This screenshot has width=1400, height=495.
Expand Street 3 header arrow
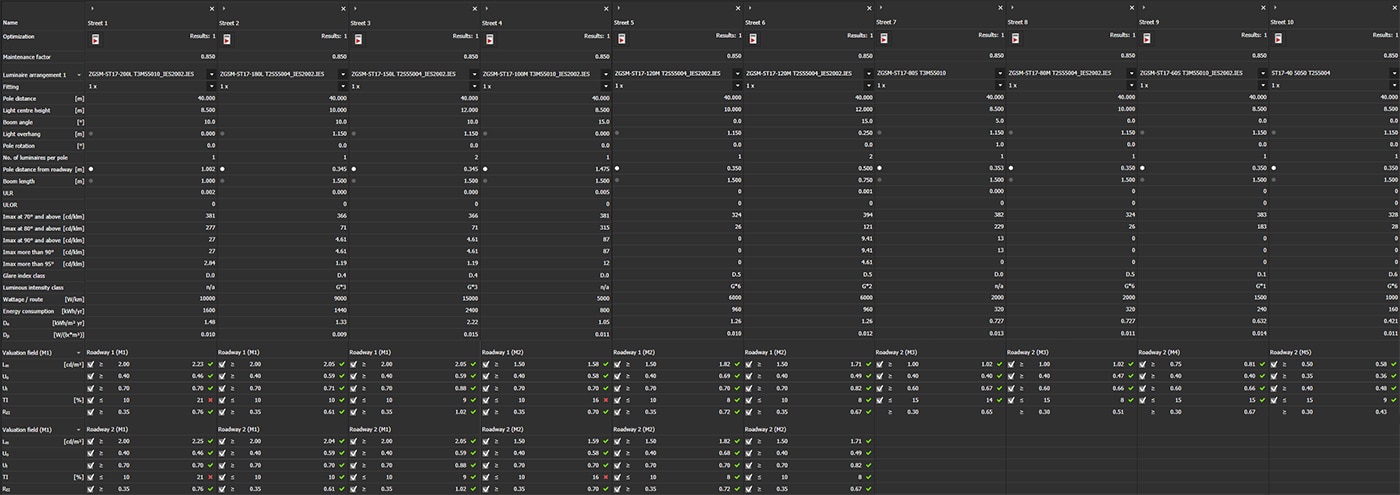point(354,9)
